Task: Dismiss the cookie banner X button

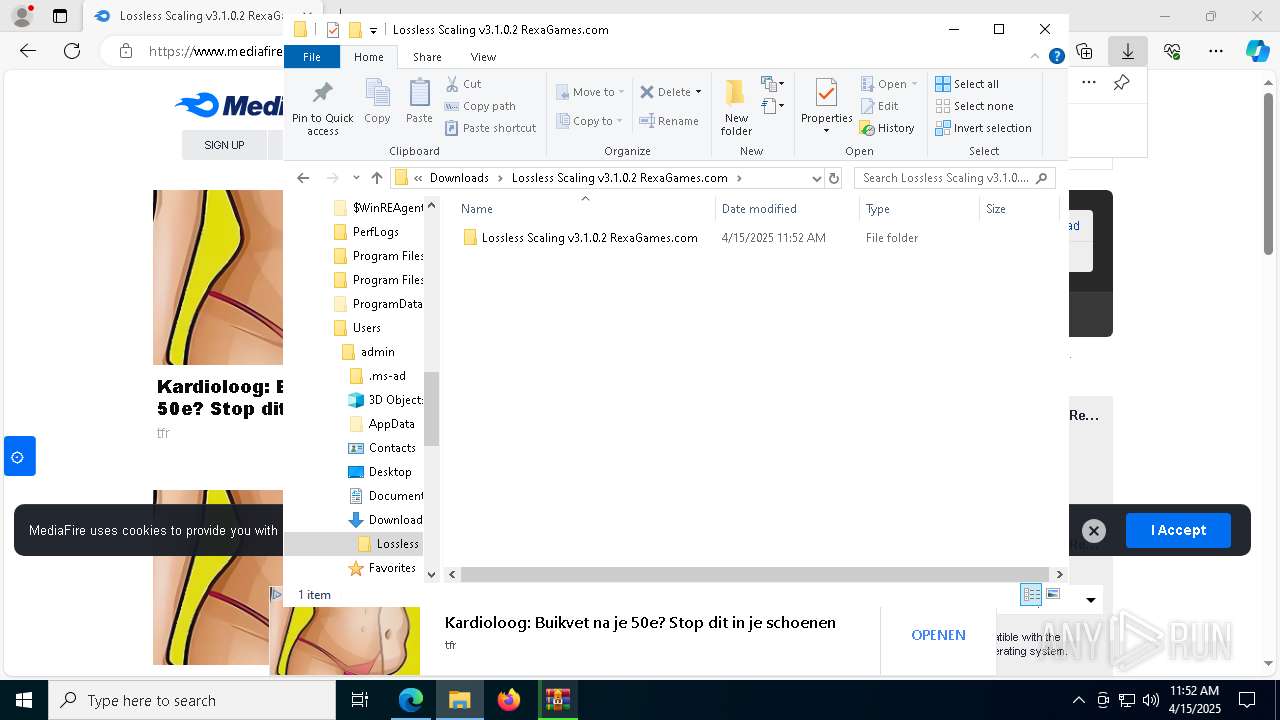Action: tap(1094, 531)
